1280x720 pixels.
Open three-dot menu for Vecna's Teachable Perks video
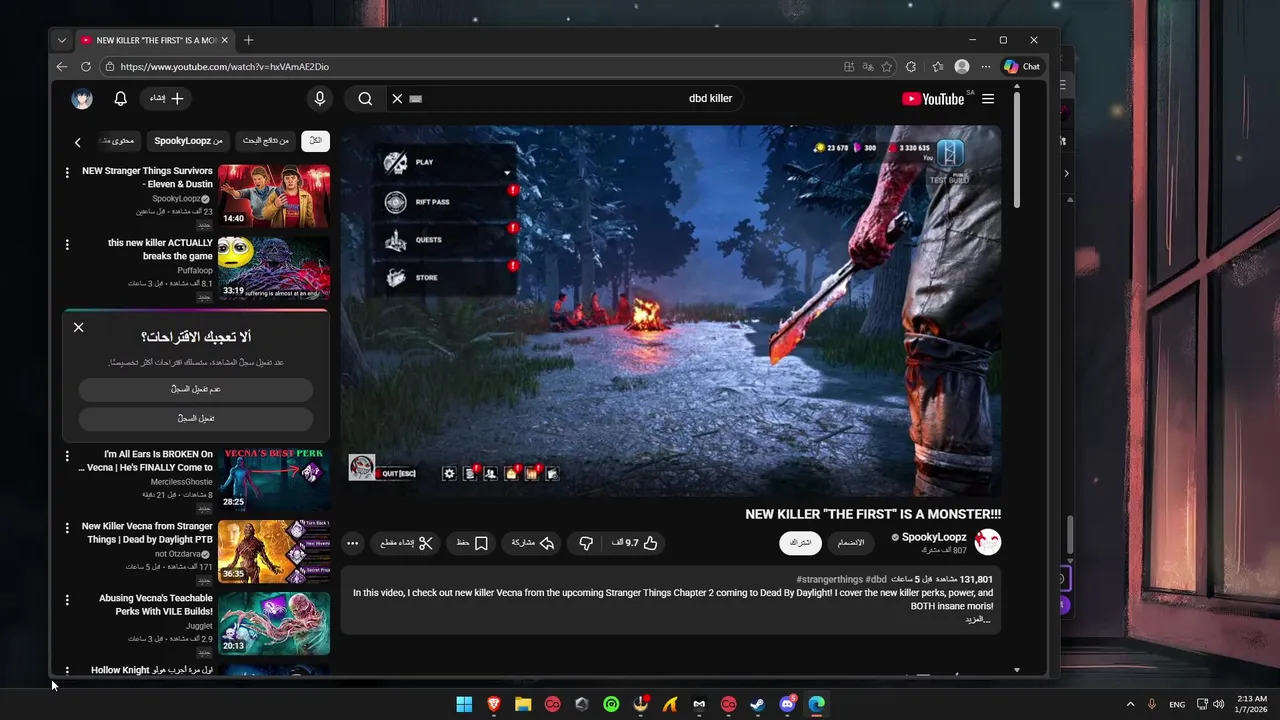click(67, 600)
